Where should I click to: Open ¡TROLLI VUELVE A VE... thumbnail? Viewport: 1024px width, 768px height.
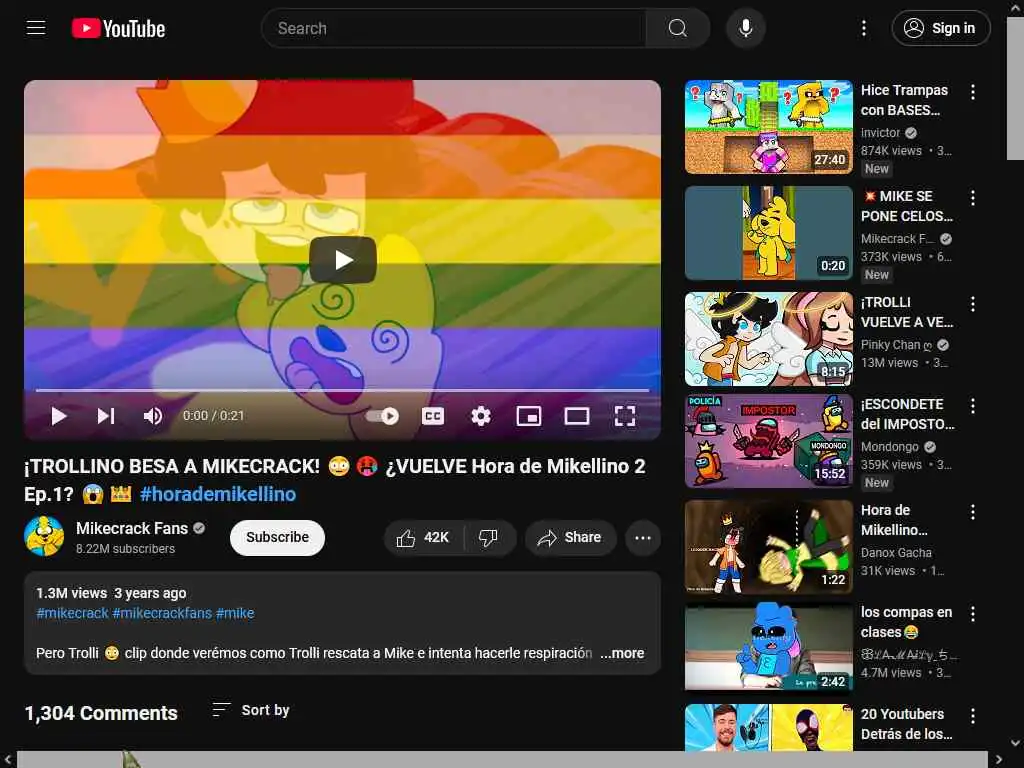[x=769, y=339]
